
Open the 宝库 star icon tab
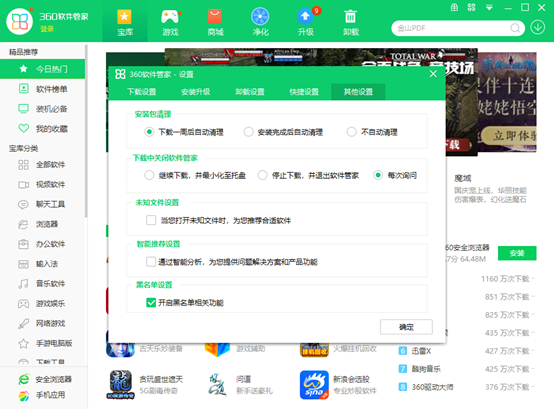[x=125, y=22]
